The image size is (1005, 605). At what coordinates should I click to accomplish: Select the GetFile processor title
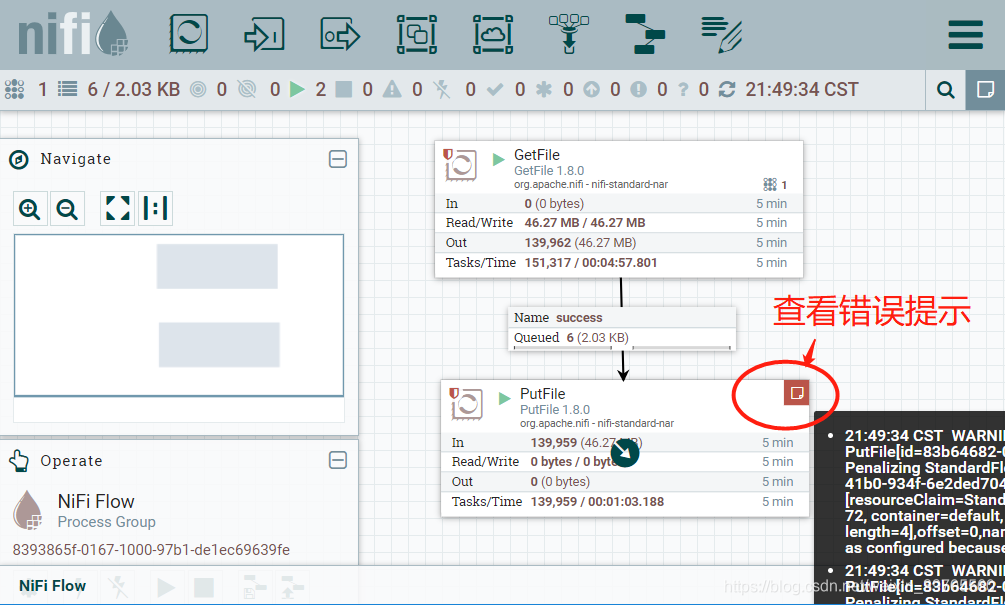[536, 155]
